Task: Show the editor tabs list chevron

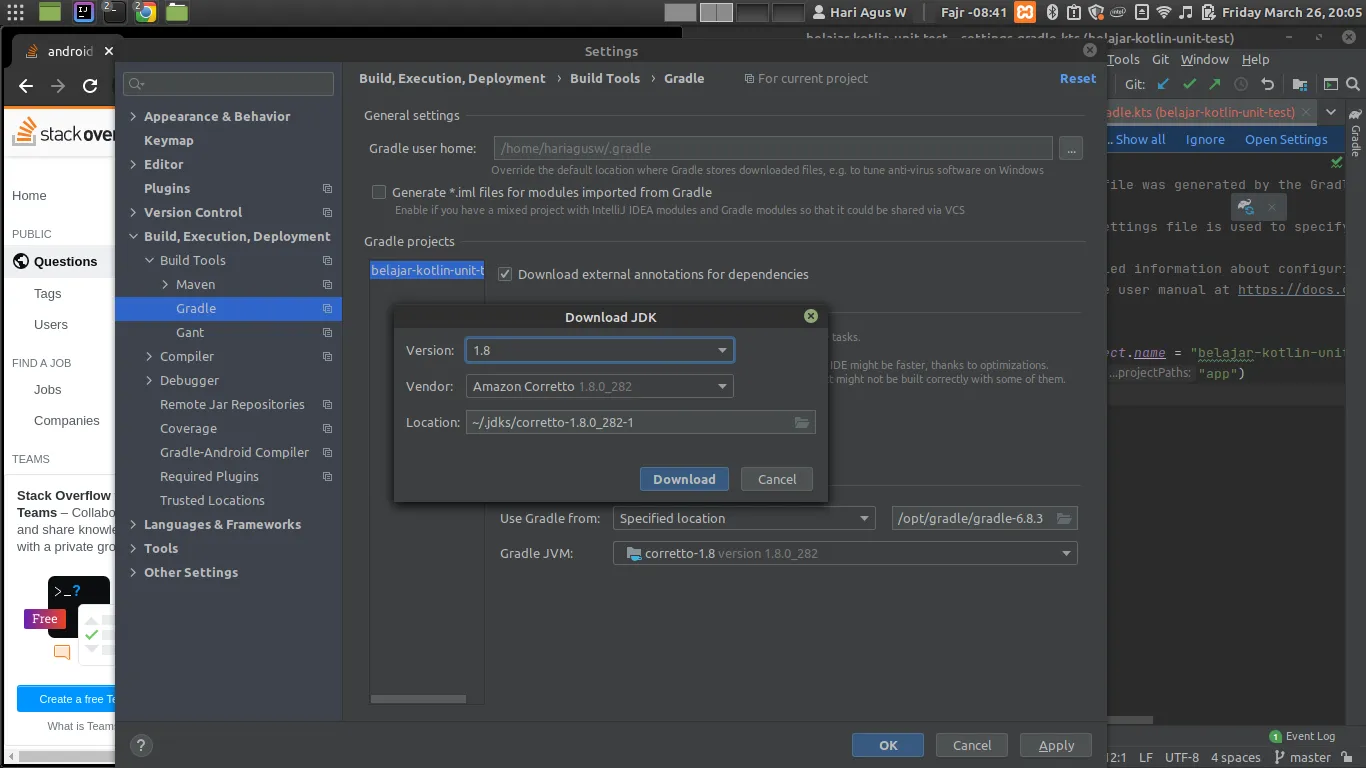Action: [x=1331, y=112]
